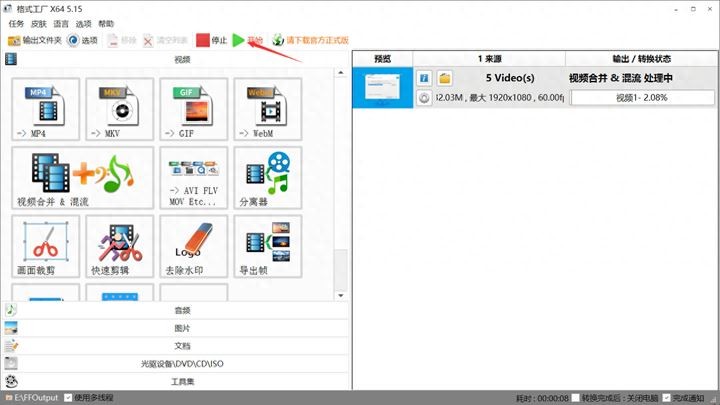Open the GIF conversion tool
This screenshot has height=405, width=720.
point(193,109)
